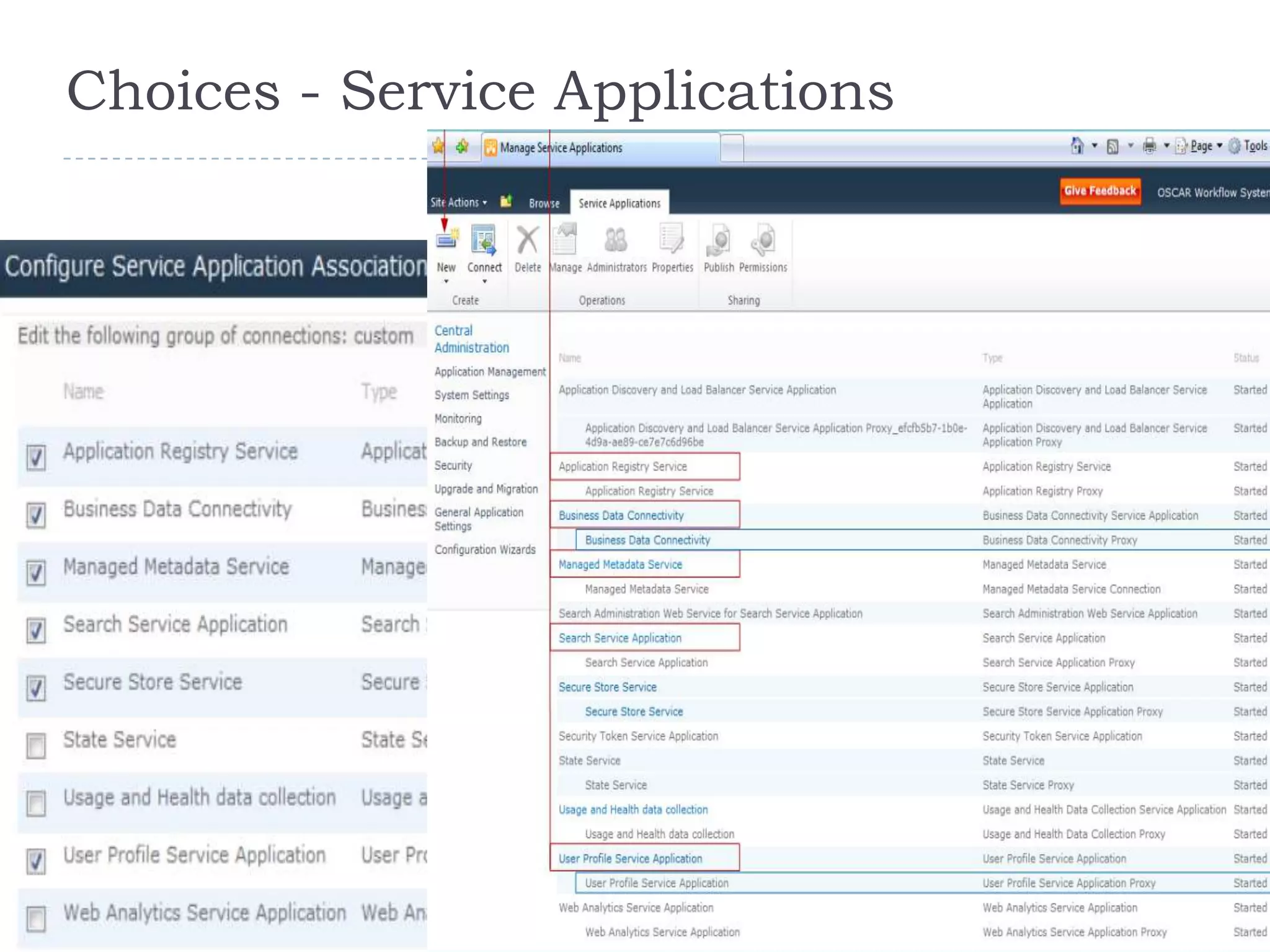Select the Business Data Connectivity proxy row
This screenshot has width=1270, height=952.
click(923, 540)
